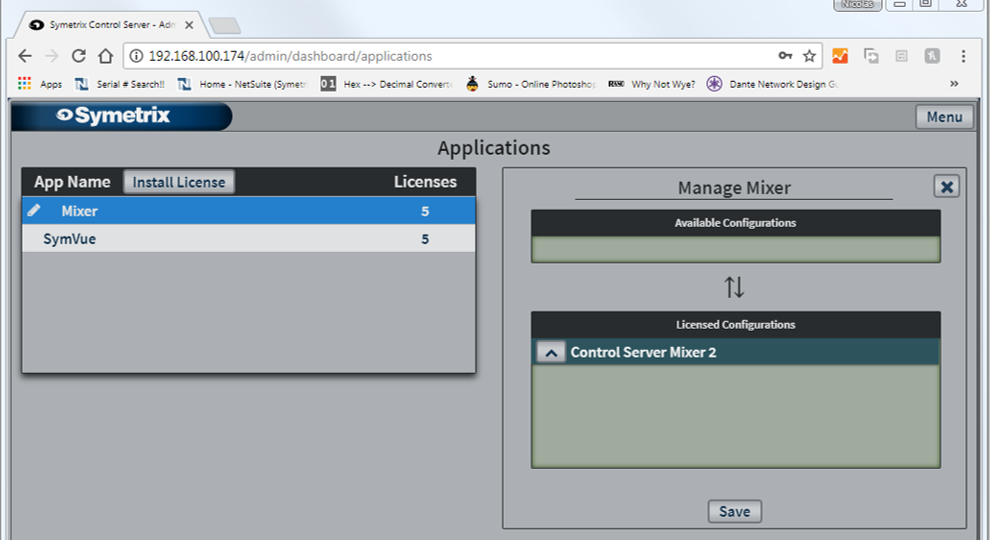Close the Manage Mixer panel

pos(946,186)
